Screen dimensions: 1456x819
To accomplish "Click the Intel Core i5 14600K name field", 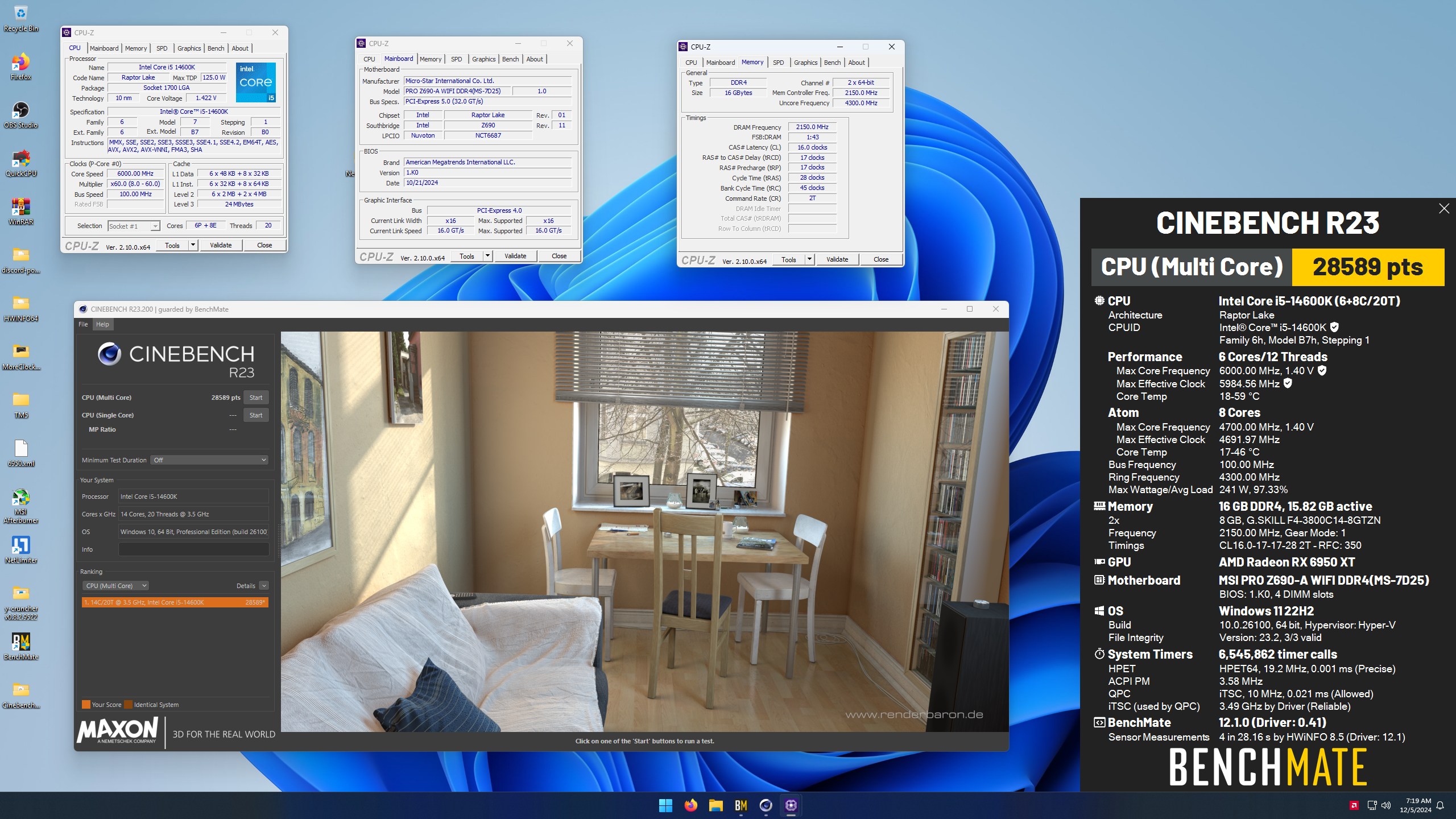I will (x=167, y=67).
